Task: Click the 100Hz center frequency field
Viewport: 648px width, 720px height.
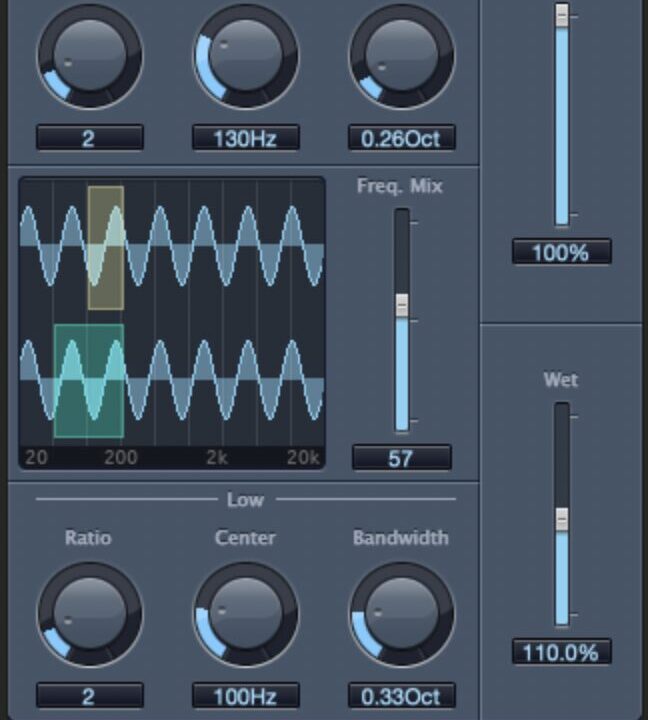Action: coord(246,696)
